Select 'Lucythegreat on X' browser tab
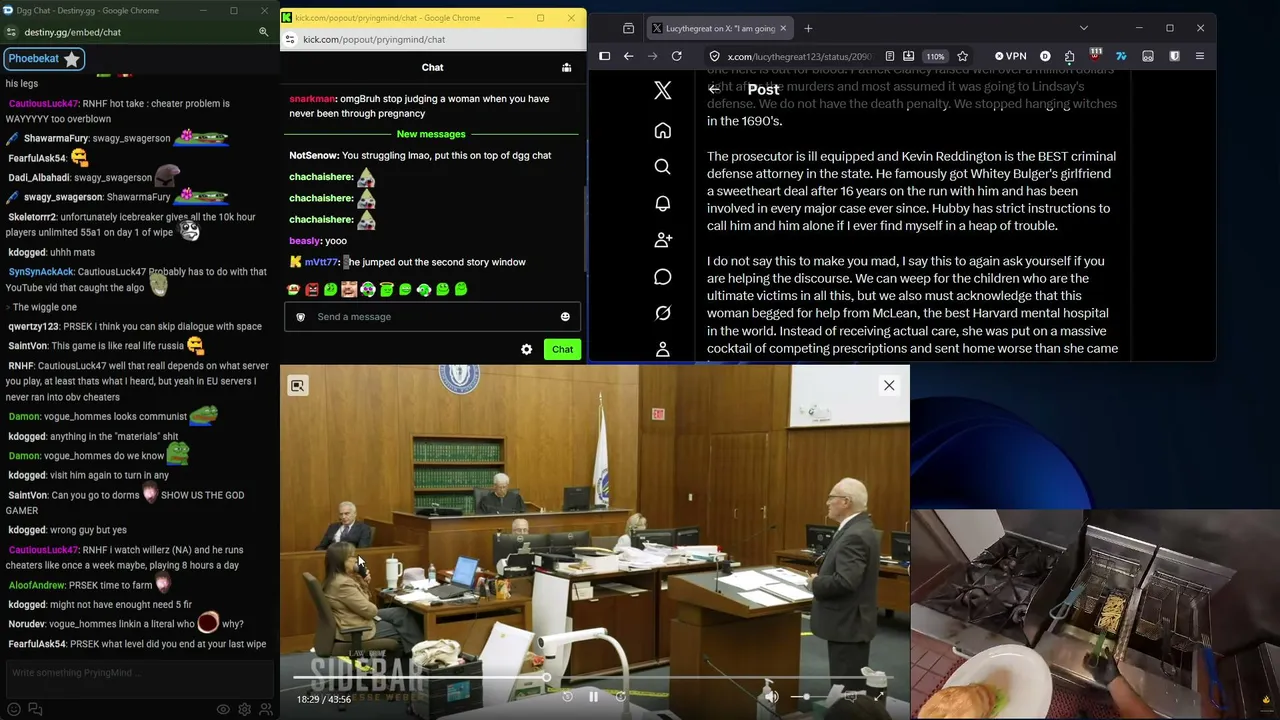Image resolution: width=1280 pixels, height=720 pixels. [718, 28]
